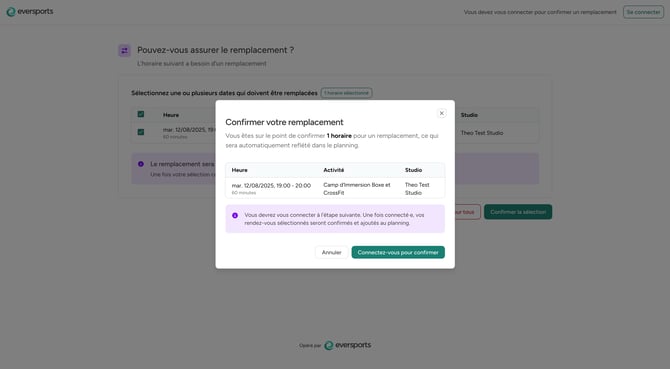This screenshot has height=369, width=670.
Task: Toggle the select-all checkbox in the Heure header
Action: 141,114
